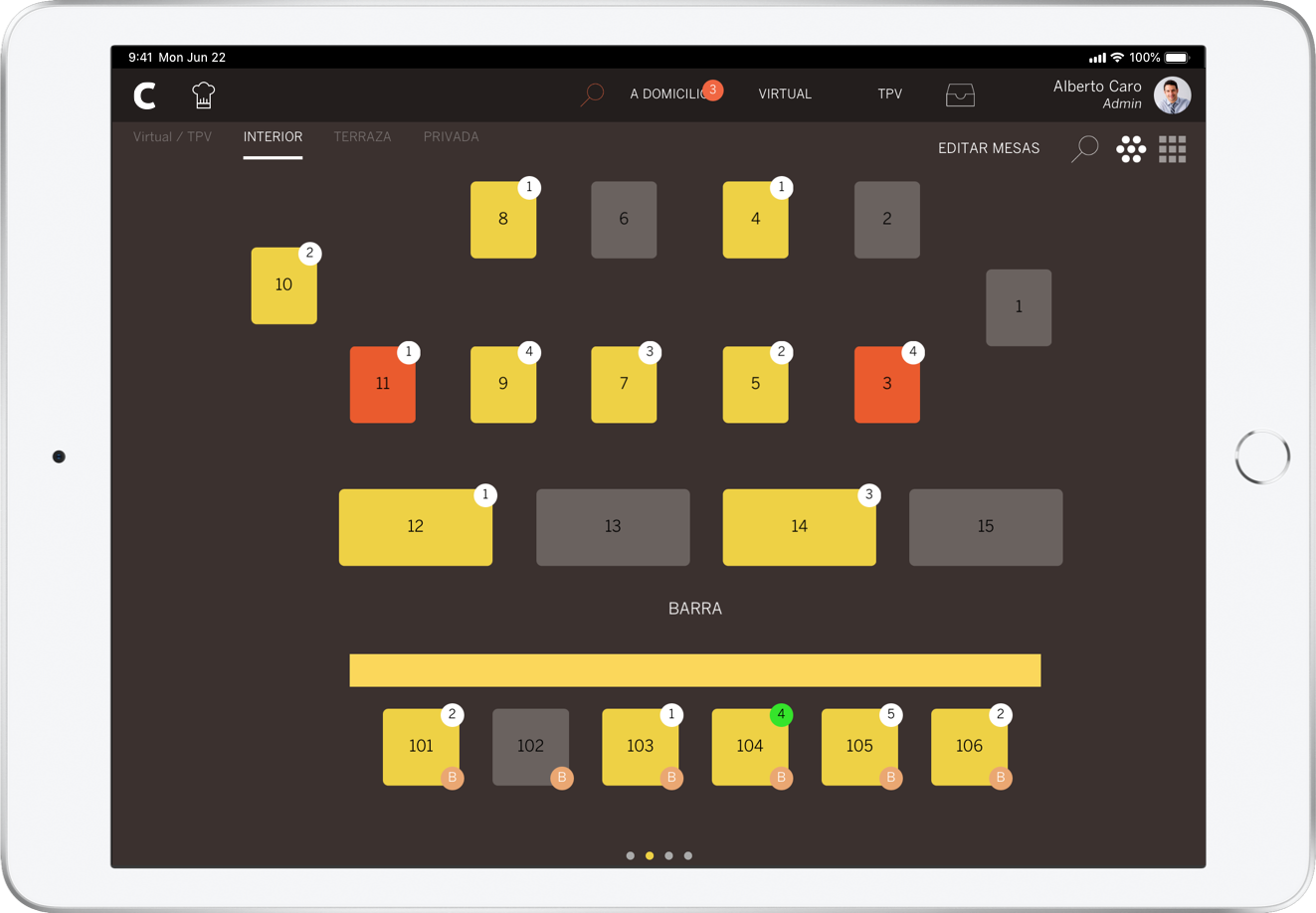Click the chef hat kitchen icon

(x=203, y=94)
